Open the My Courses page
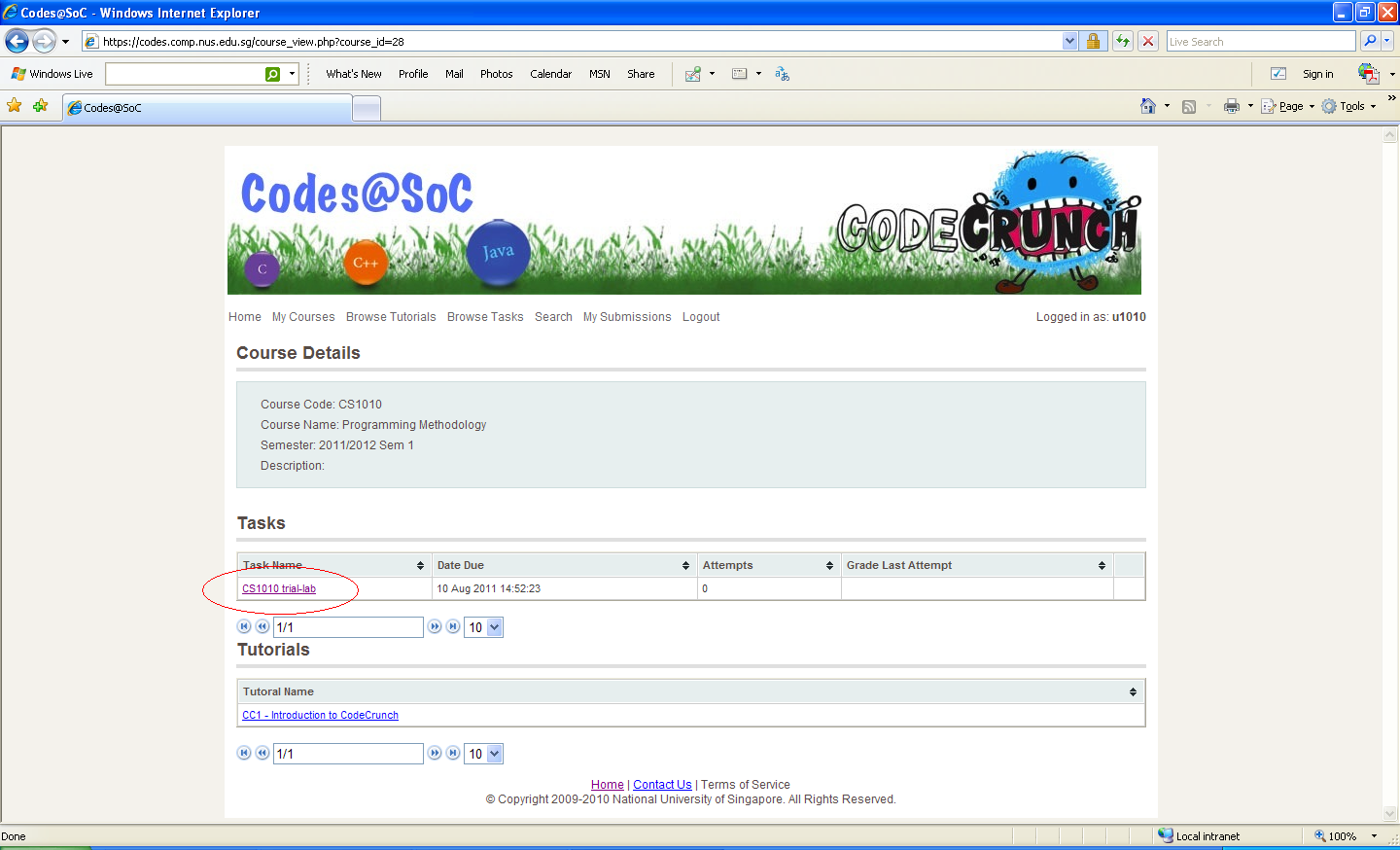This screenshot has height=850, width=1400. click(x=303, y=317)
